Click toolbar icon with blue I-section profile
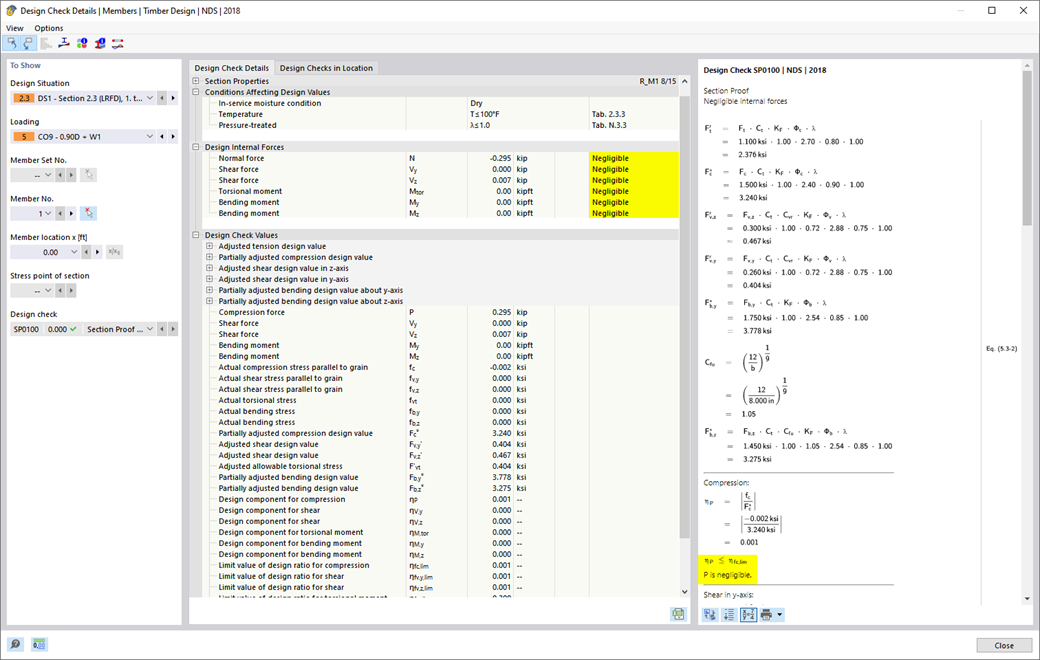 point(64,43)
